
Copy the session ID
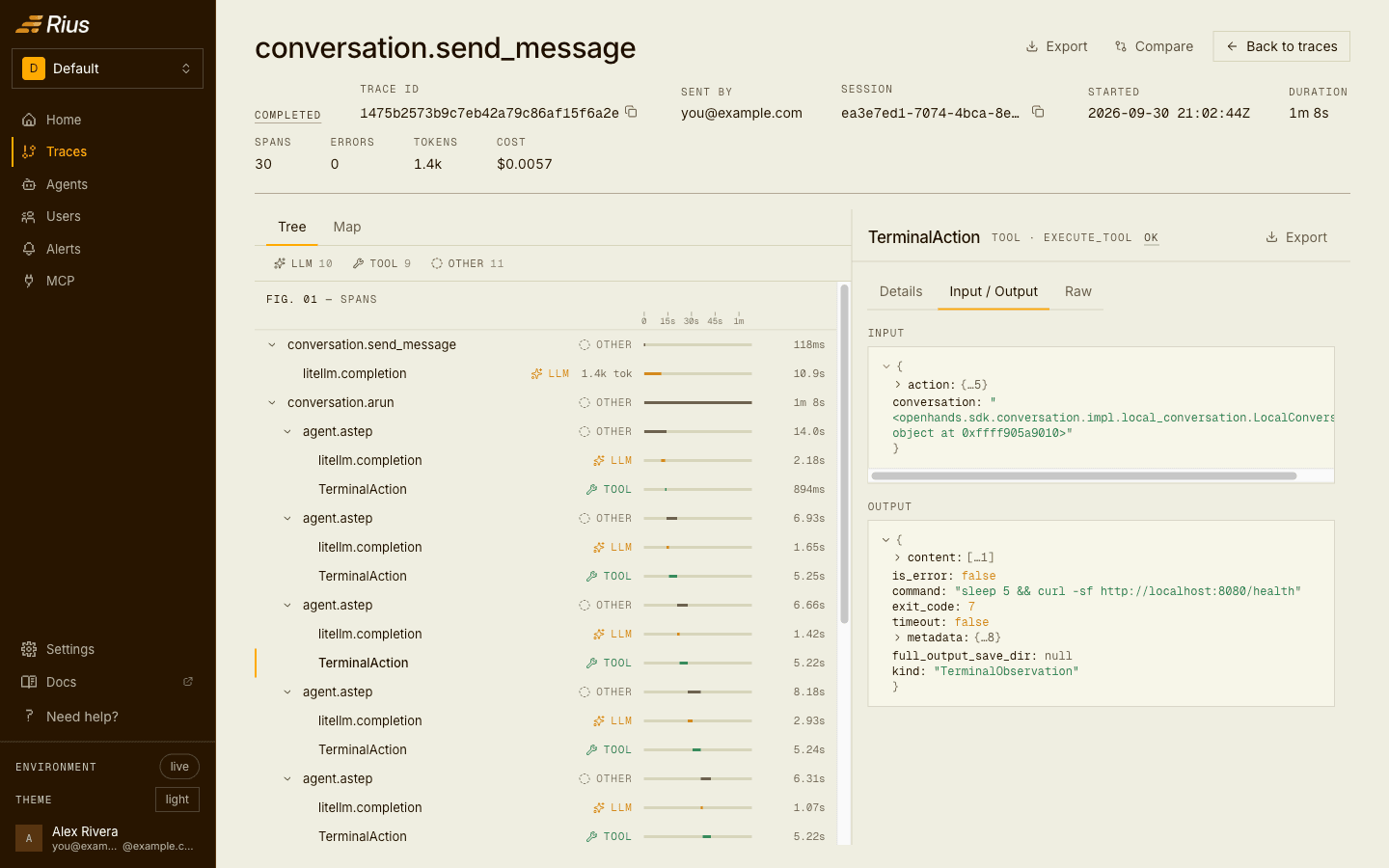(x=1038, y=112)
